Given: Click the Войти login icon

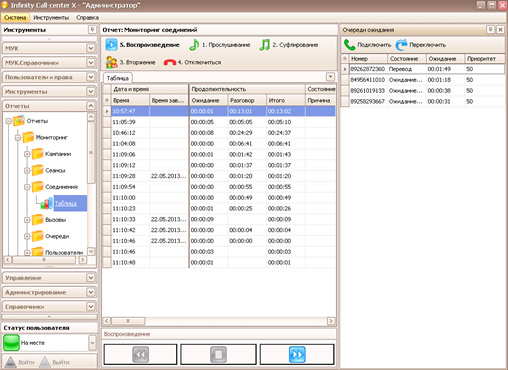Looking at the screenshot, I should click(11, 362).
